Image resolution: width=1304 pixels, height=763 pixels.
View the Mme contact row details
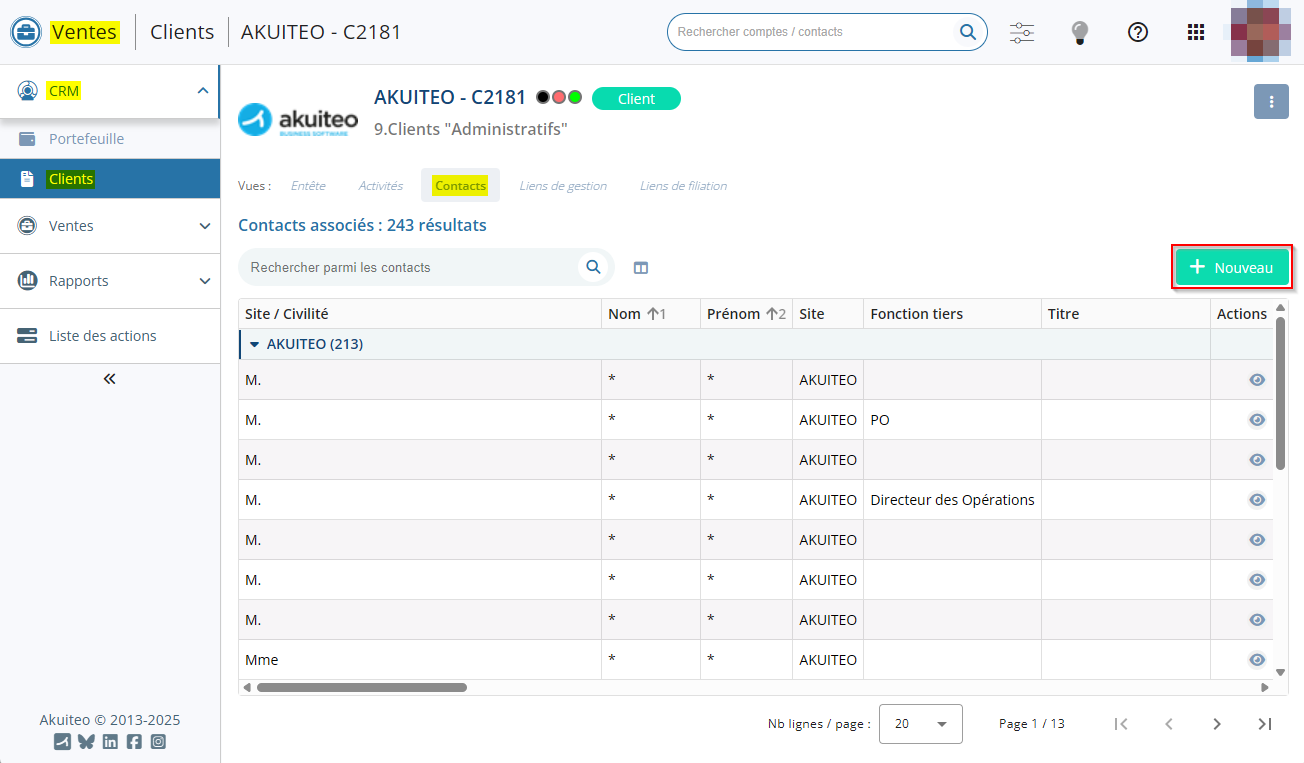pyautogui.click(x=1257, y=660)
